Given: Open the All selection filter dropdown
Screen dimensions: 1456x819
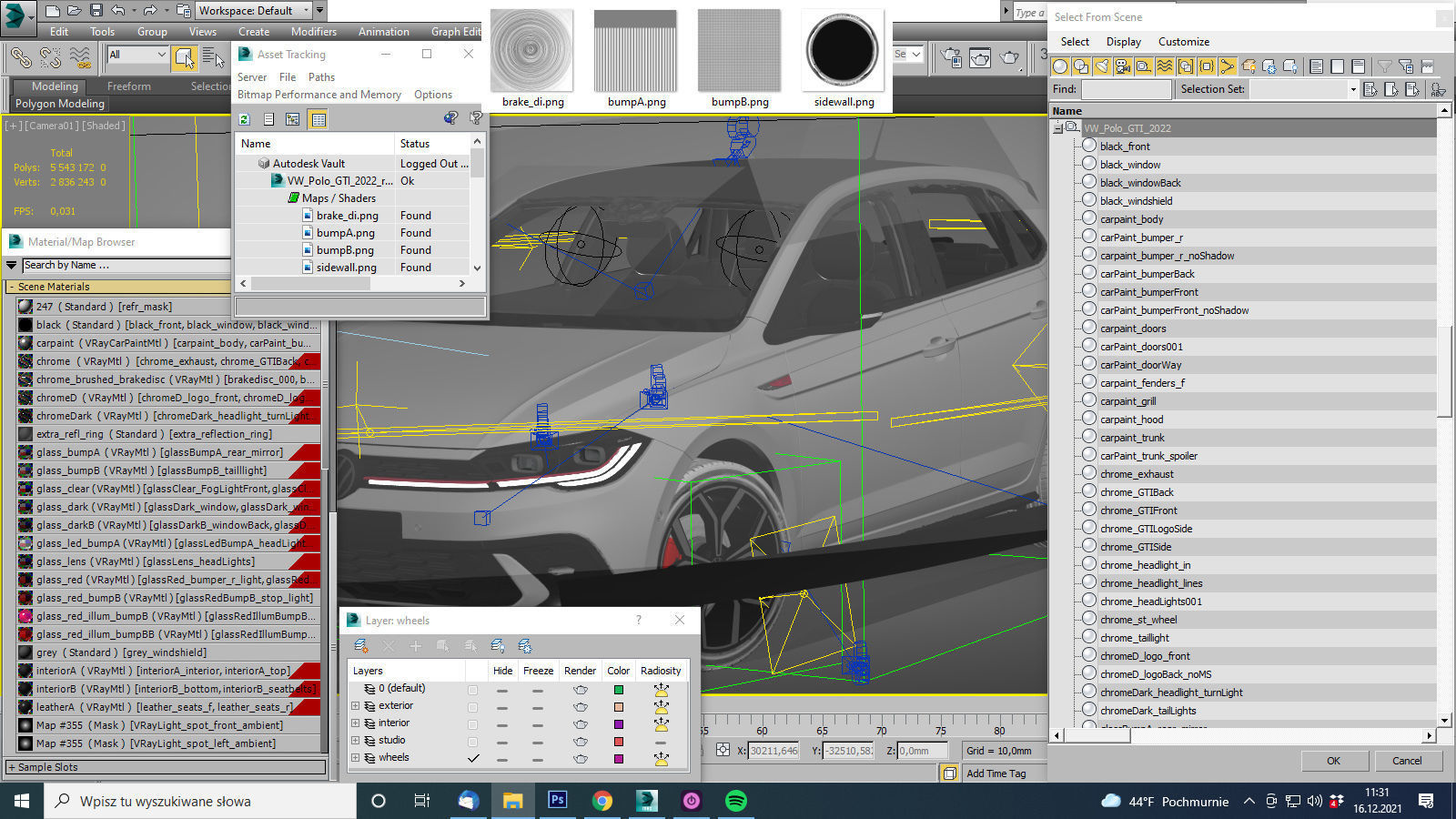Looking at the screenshot, I should point(137,56).
